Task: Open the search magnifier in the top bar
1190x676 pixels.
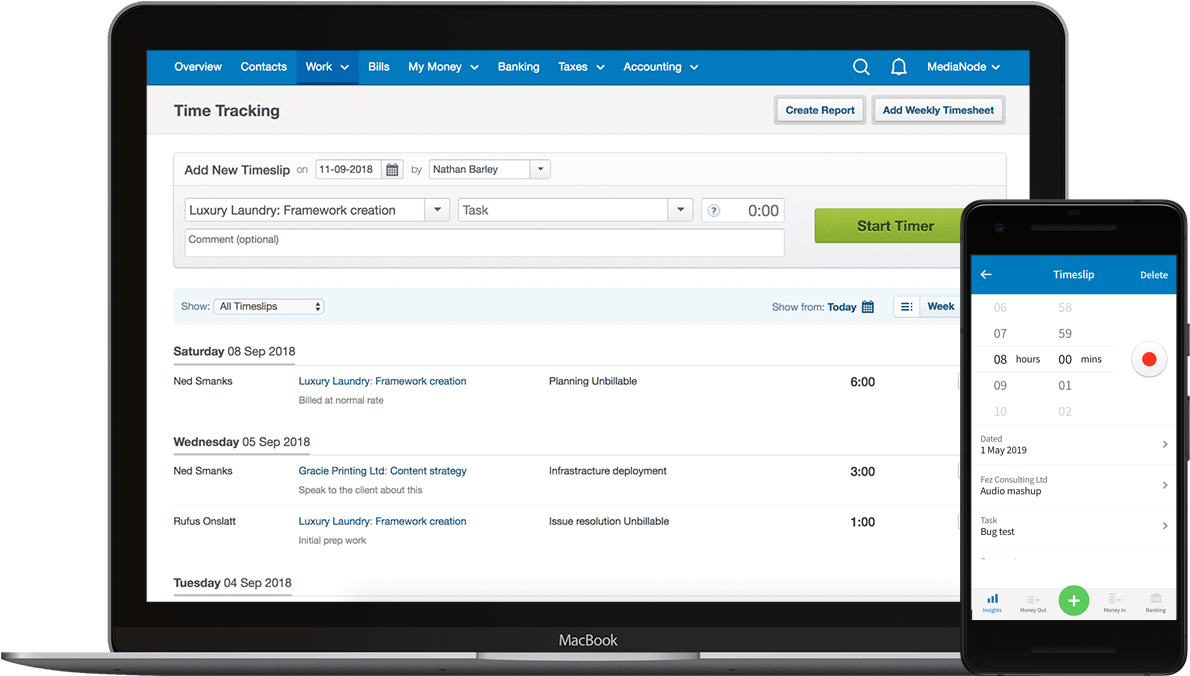Action: (861, 67)
